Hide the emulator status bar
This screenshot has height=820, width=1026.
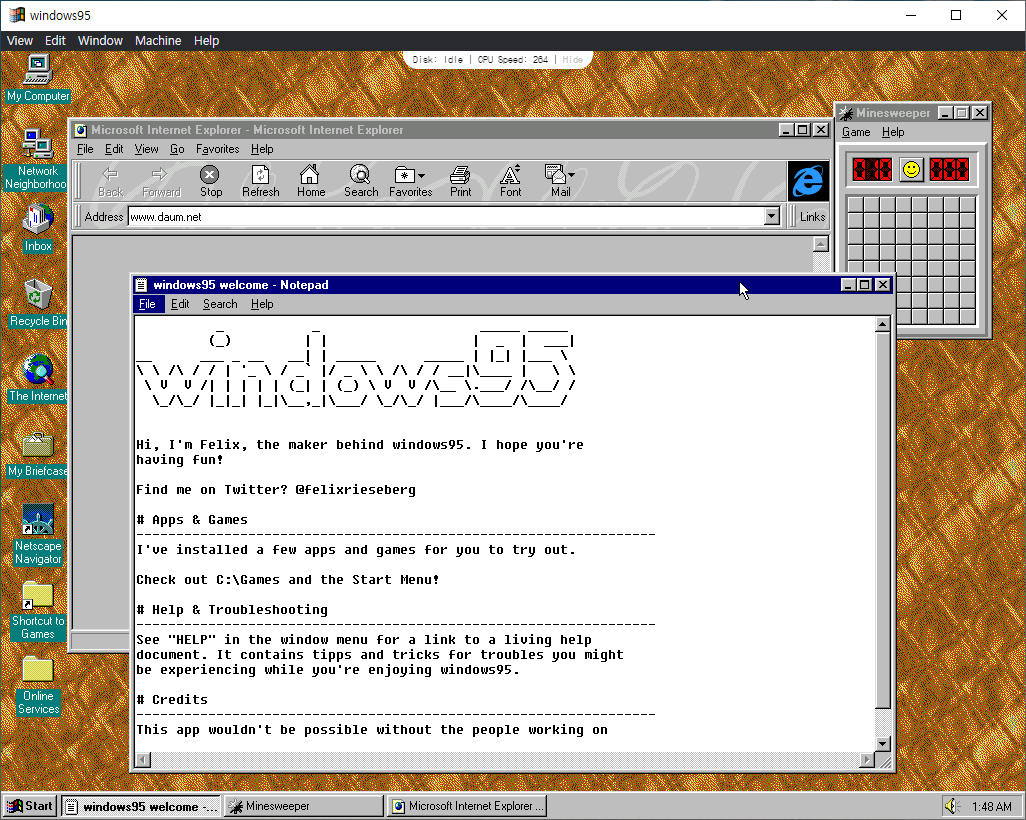point(573,60)
